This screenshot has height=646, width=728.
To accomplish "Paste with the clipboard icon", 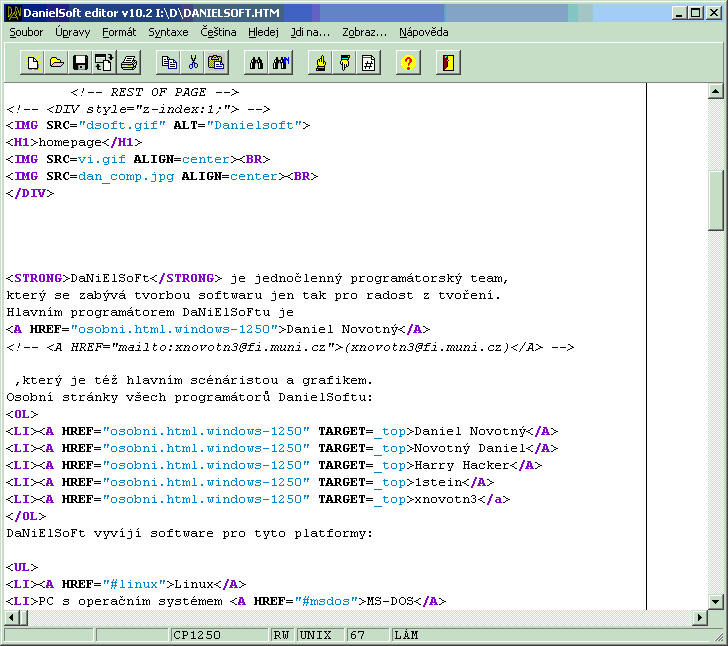I will click(x=217, y=63).
